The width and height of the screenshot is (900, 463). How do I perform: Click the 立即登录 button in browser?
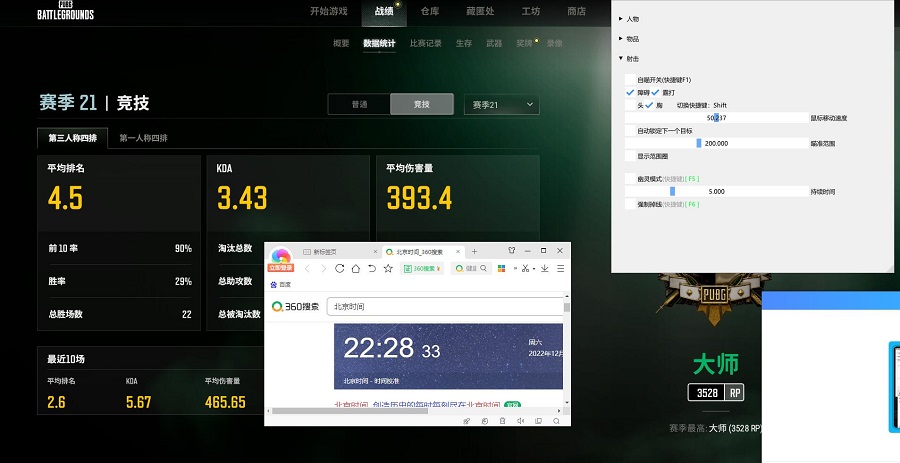(x=281, y=268)
